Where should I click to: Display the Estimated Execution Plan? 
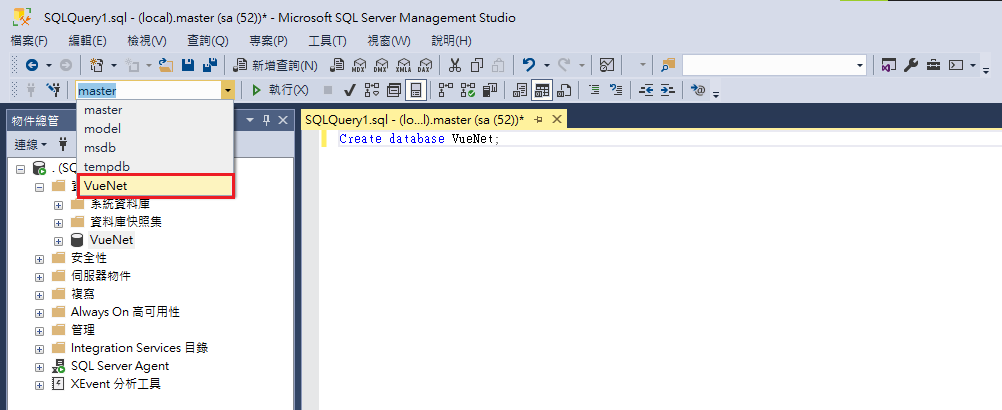coord(371,90)
